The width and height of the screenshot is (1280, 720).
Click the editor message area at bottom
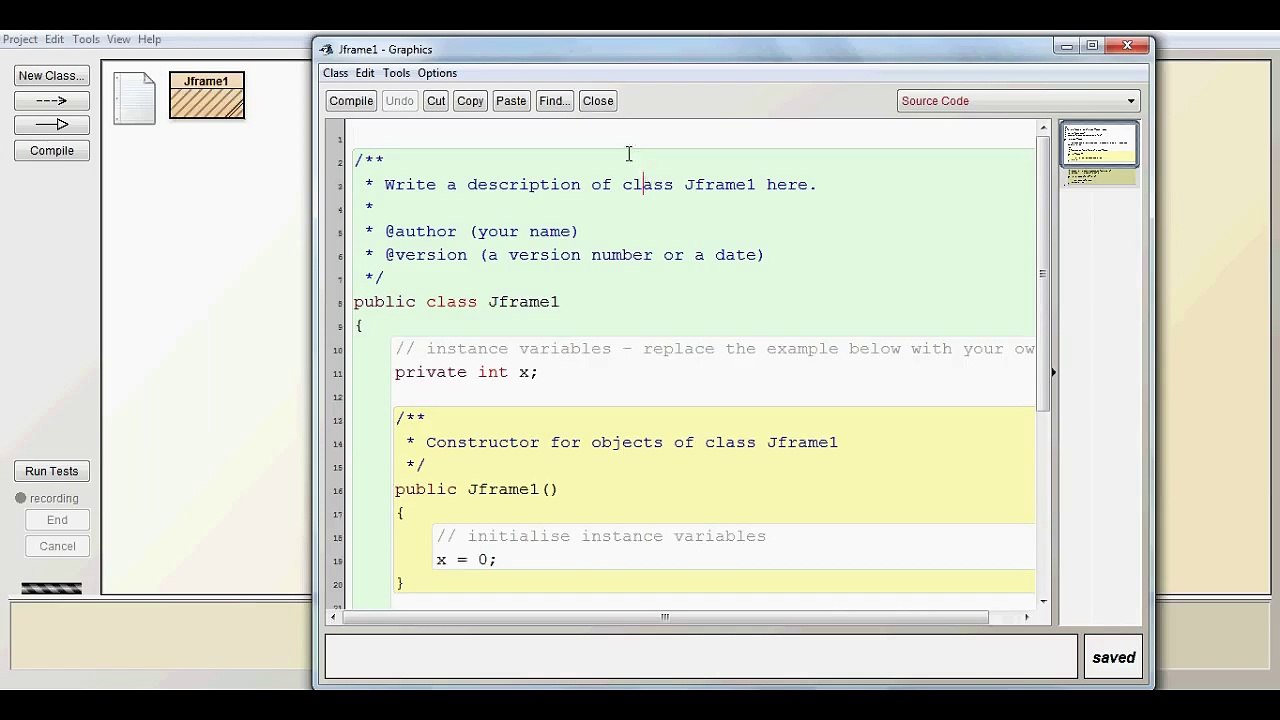coord(701,657)
